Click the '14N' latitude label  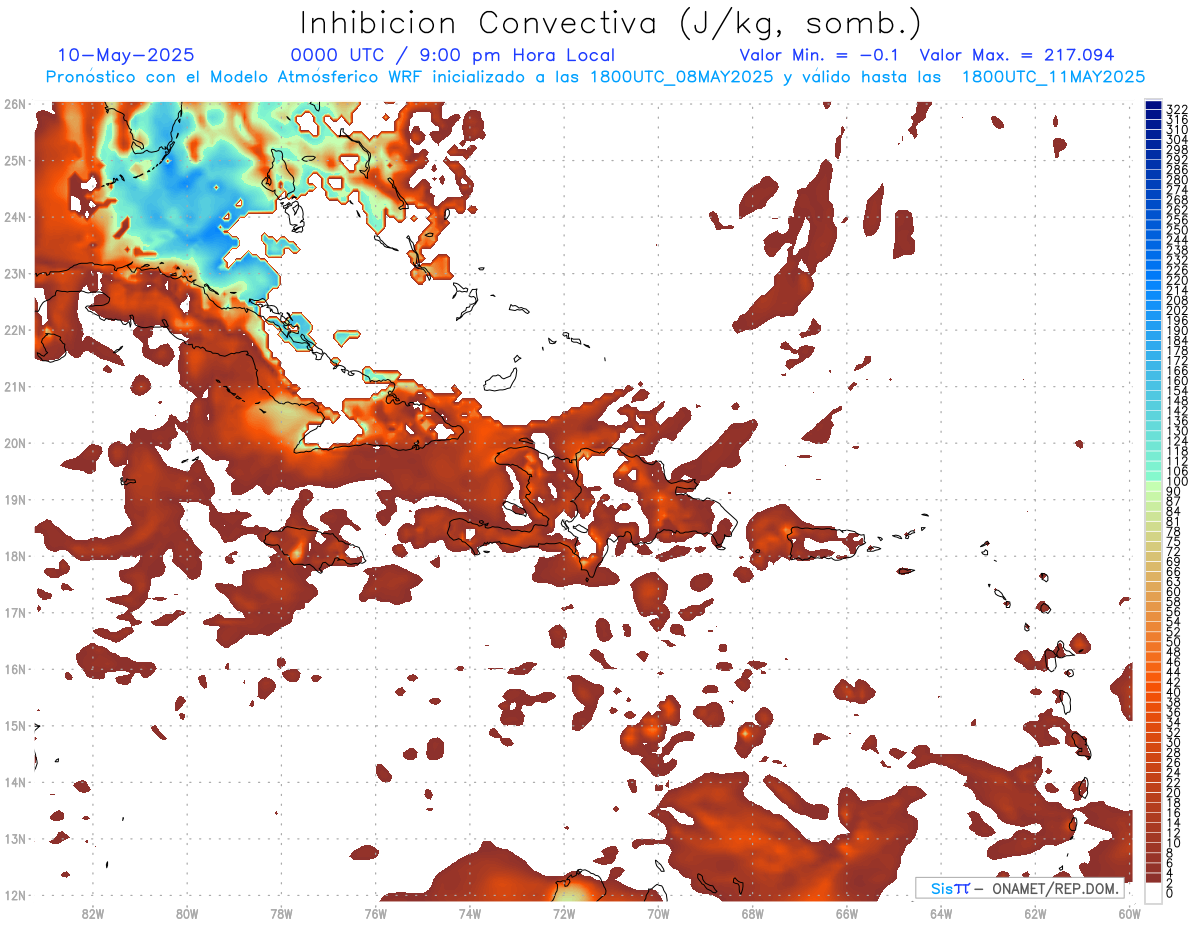(x=14, y=782)
